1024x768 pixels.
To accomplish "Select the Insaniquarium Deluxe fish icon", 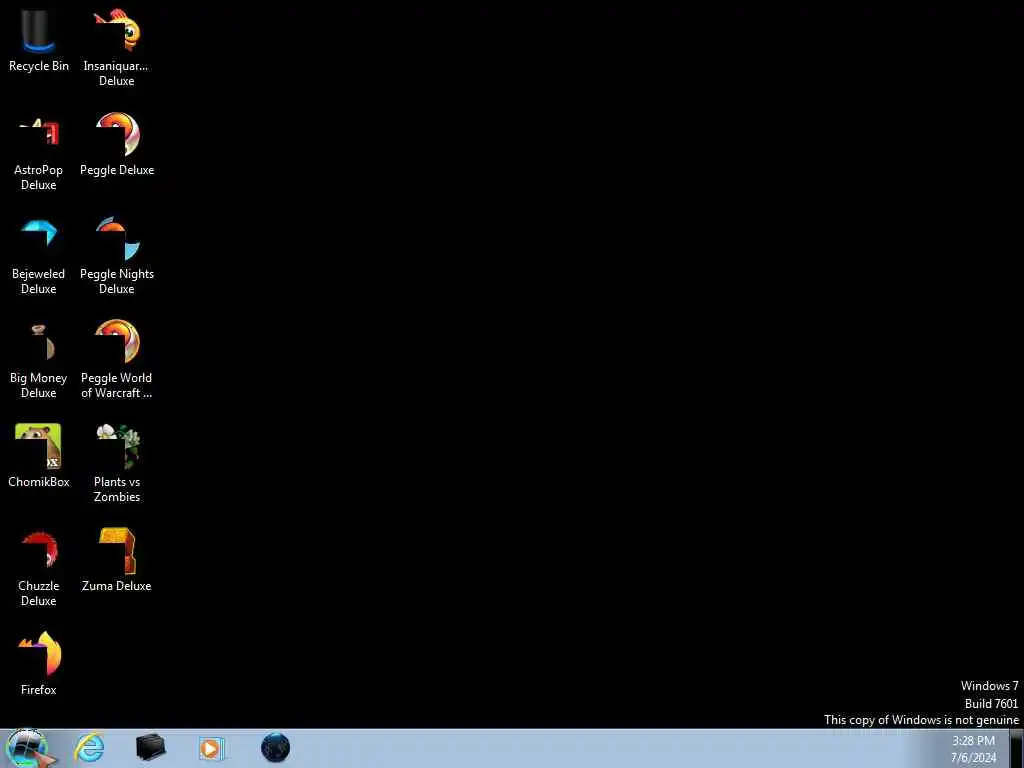I will (x=117, y=31).
